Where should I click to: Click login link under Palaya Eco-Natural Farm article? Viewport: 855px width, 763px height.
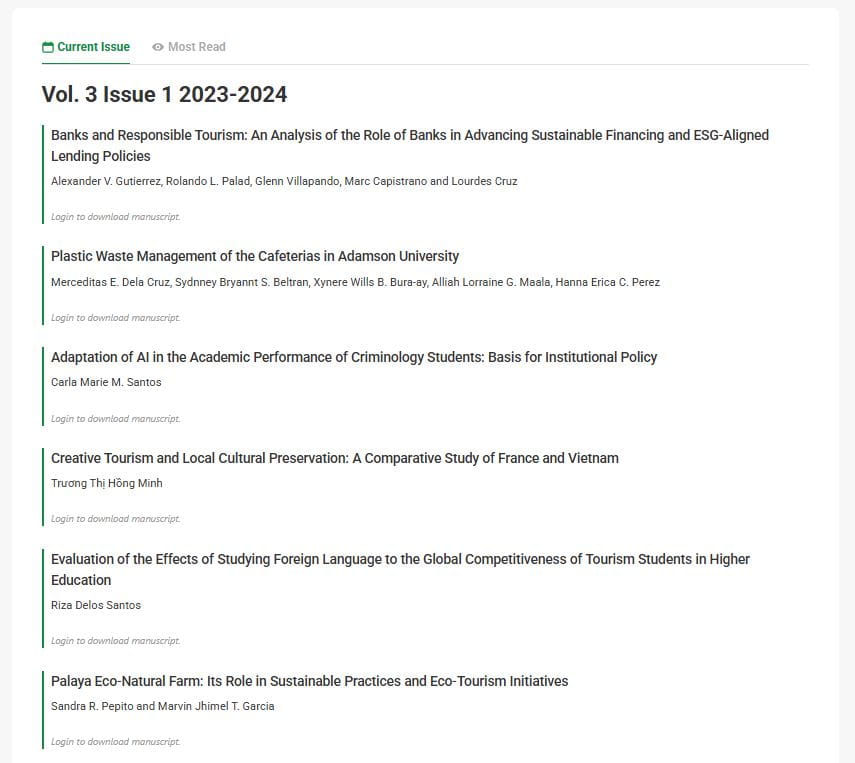116,742
